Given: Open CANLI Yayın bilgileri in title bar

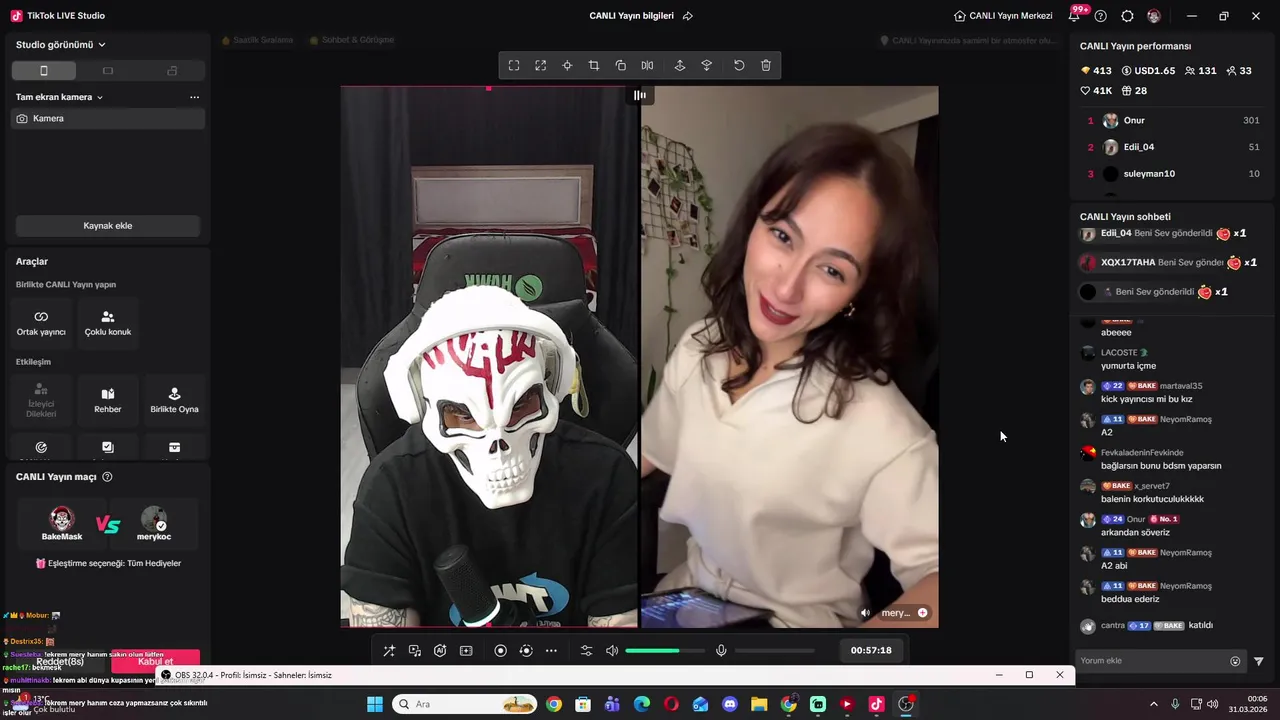Looking at the screenshot, I should [631, 16].
